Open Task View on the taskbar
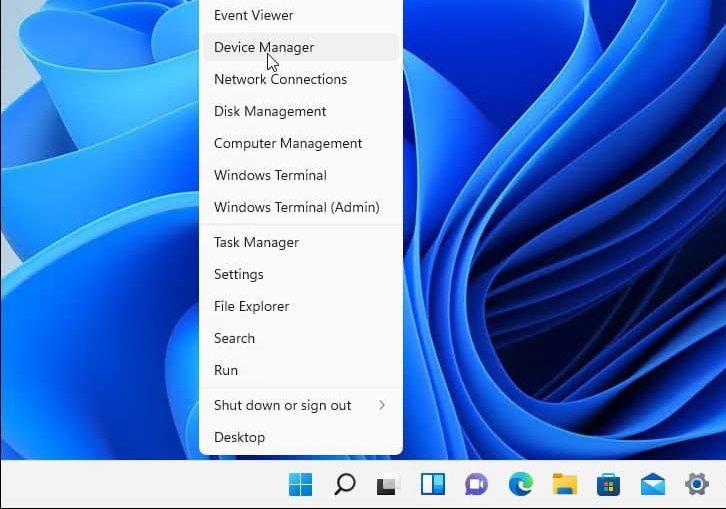Screen dimensions: 726x509 point(388,484)
